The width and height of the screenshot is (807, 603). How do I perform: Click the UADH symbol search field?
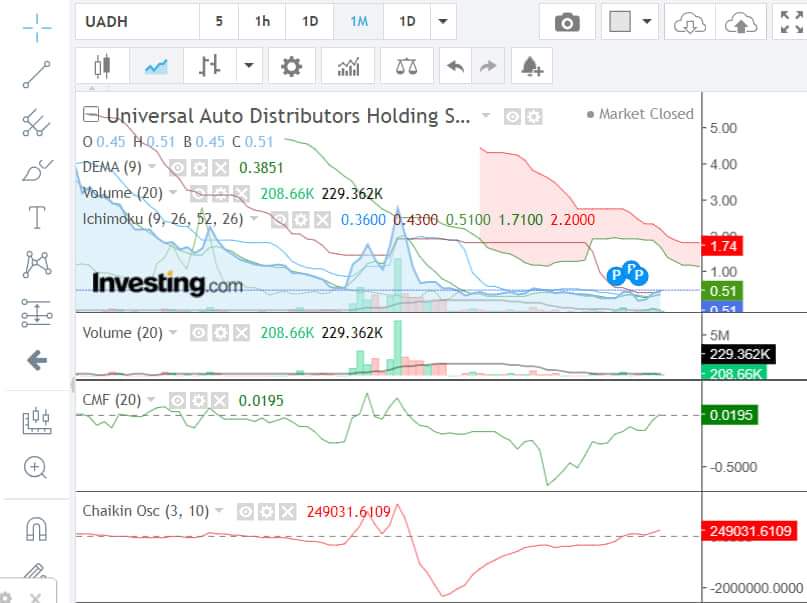pyautogui.click(x=137, y=22)
